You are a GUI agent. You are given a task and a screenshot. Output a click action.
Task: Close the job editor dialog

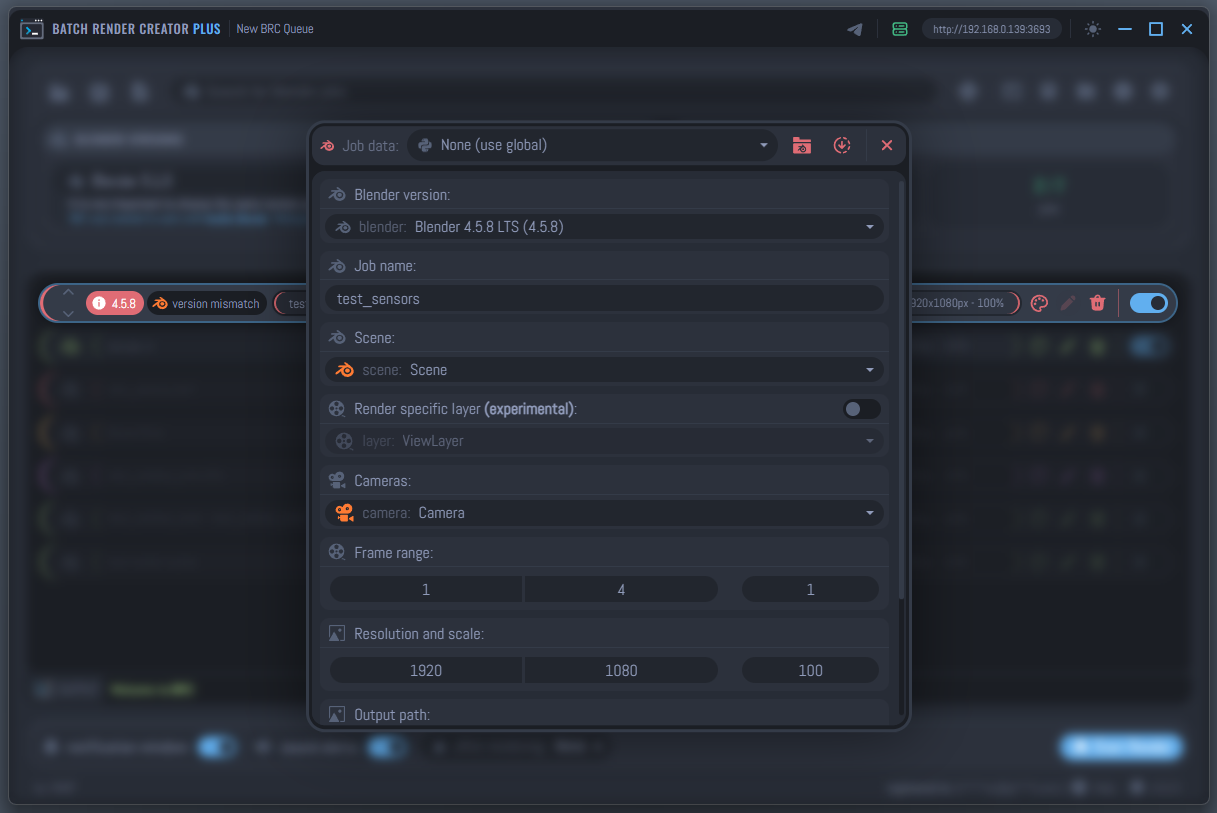click(x=886, y=145)
